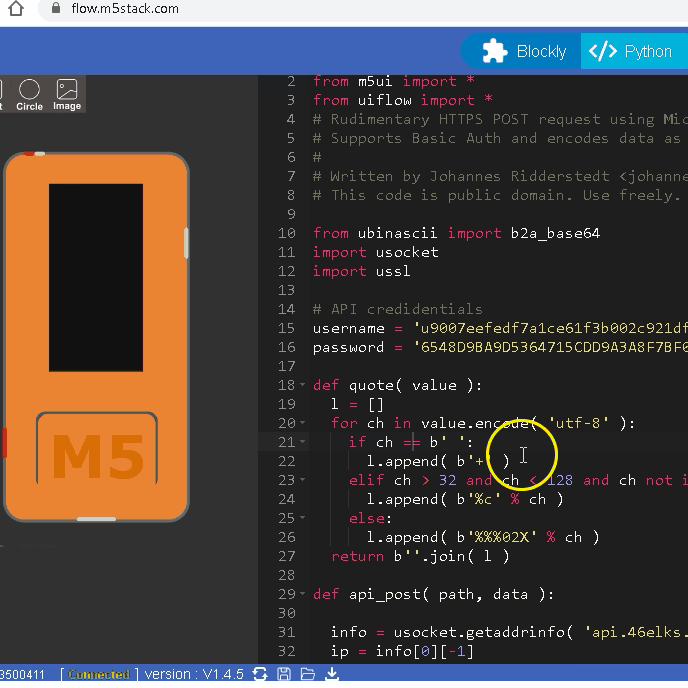Click the '%%%02X' format string on line 26

pyautogui.click(x=502, y=537)
